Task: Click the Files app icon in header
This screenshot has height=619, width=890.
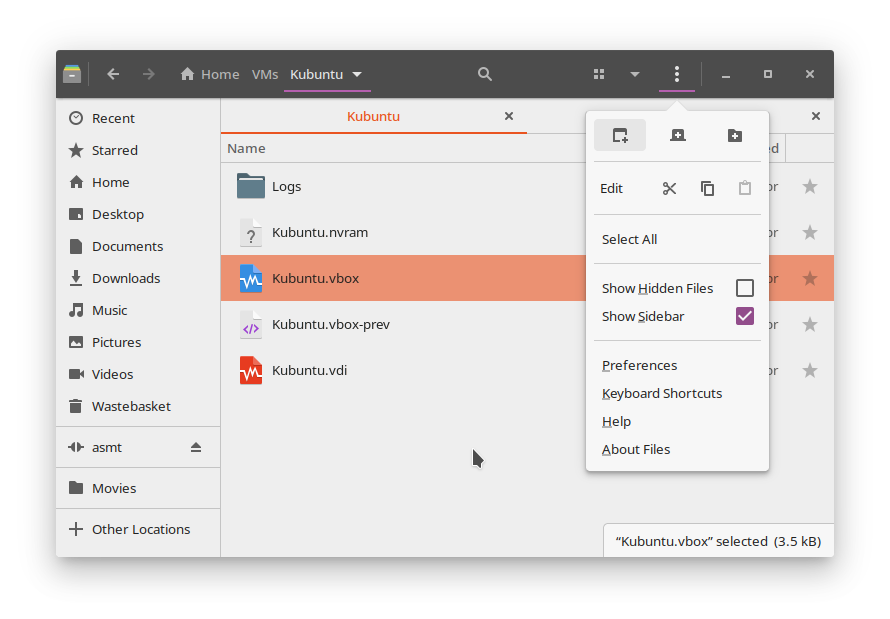Action: pos(72,74)
